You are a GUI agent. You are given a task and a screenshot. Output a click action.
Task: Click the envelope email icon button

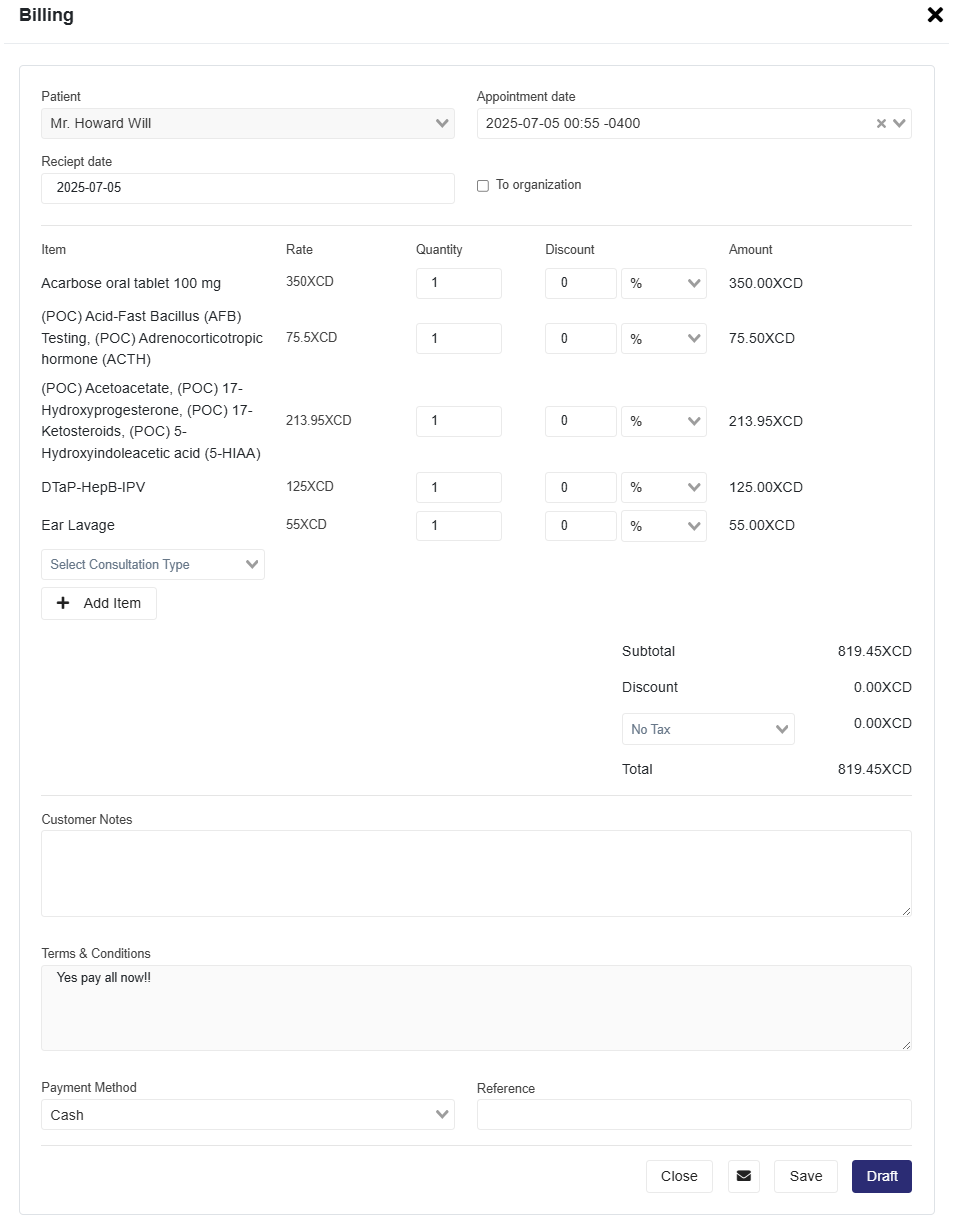(743, 1176)
